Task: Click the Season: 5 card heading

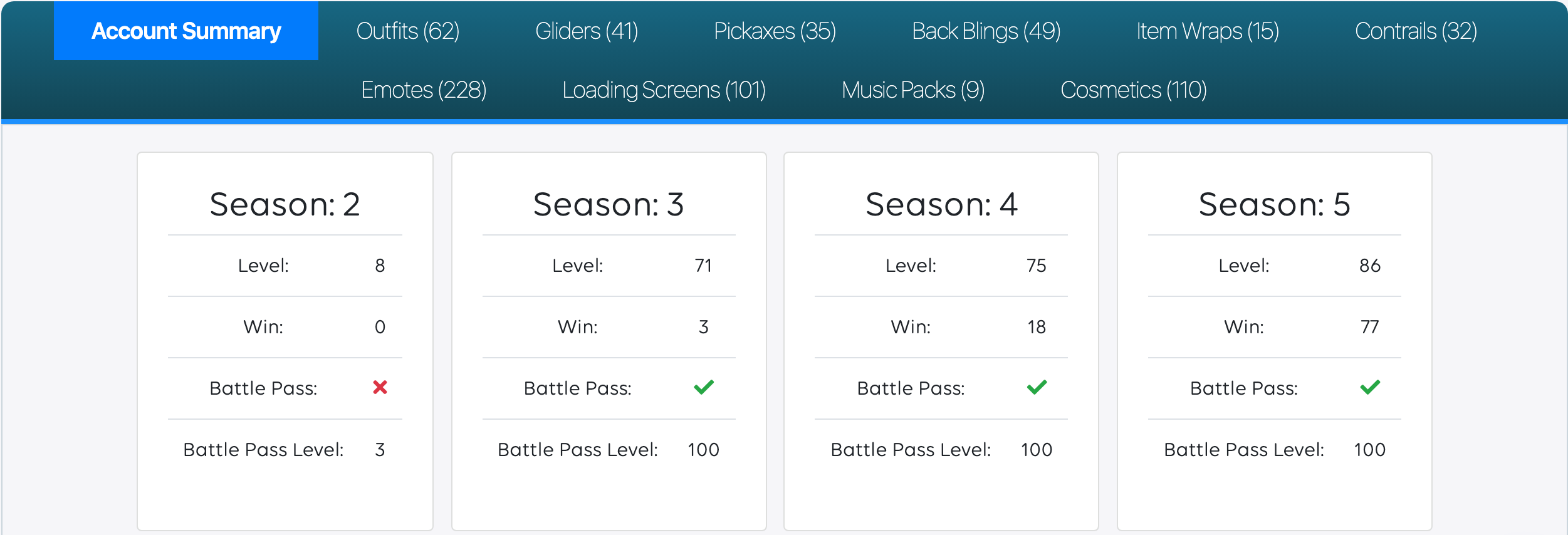Action: pos(1275,204)
